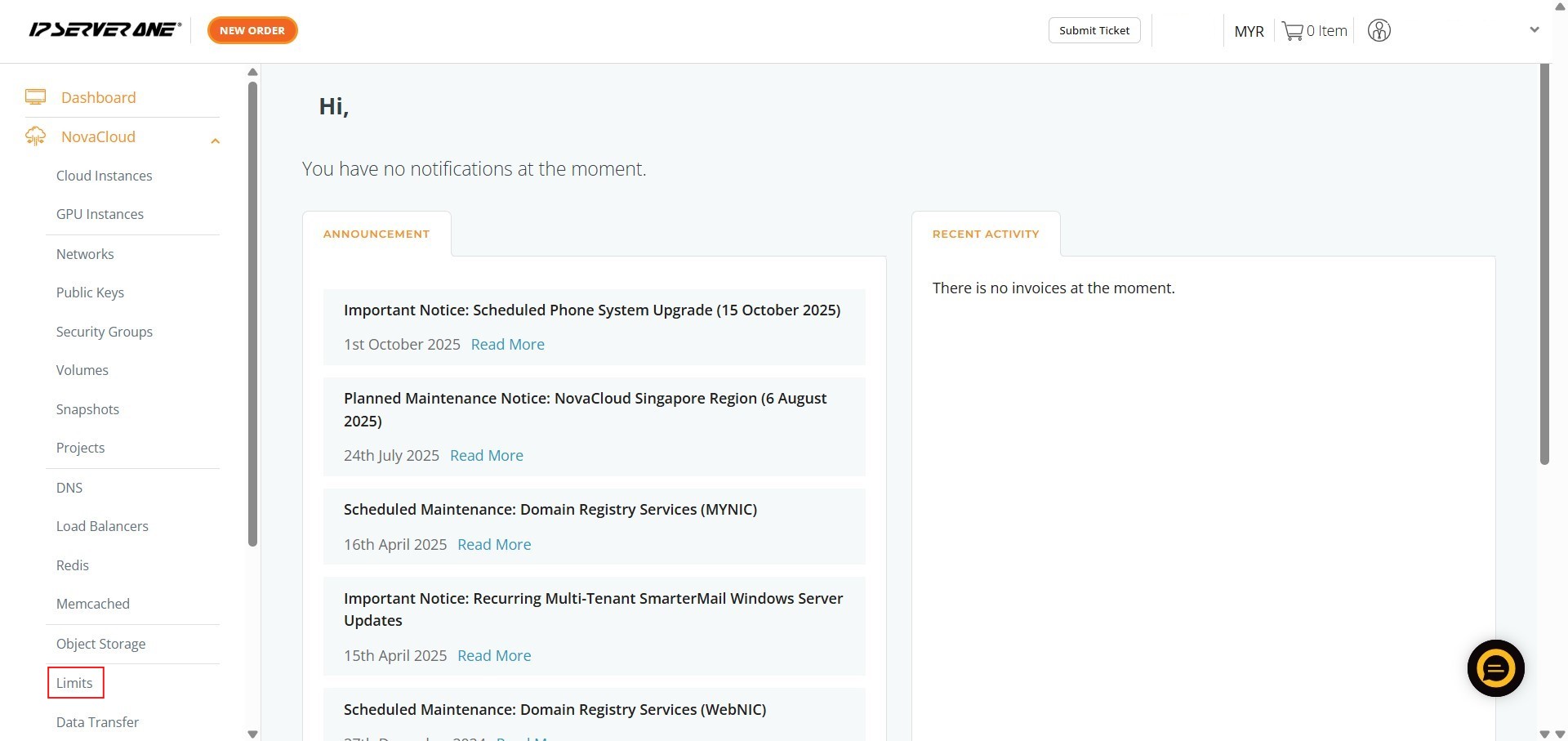
Task: Collapse the NovaCloud menu chevron
Action: tap(215, 141)
